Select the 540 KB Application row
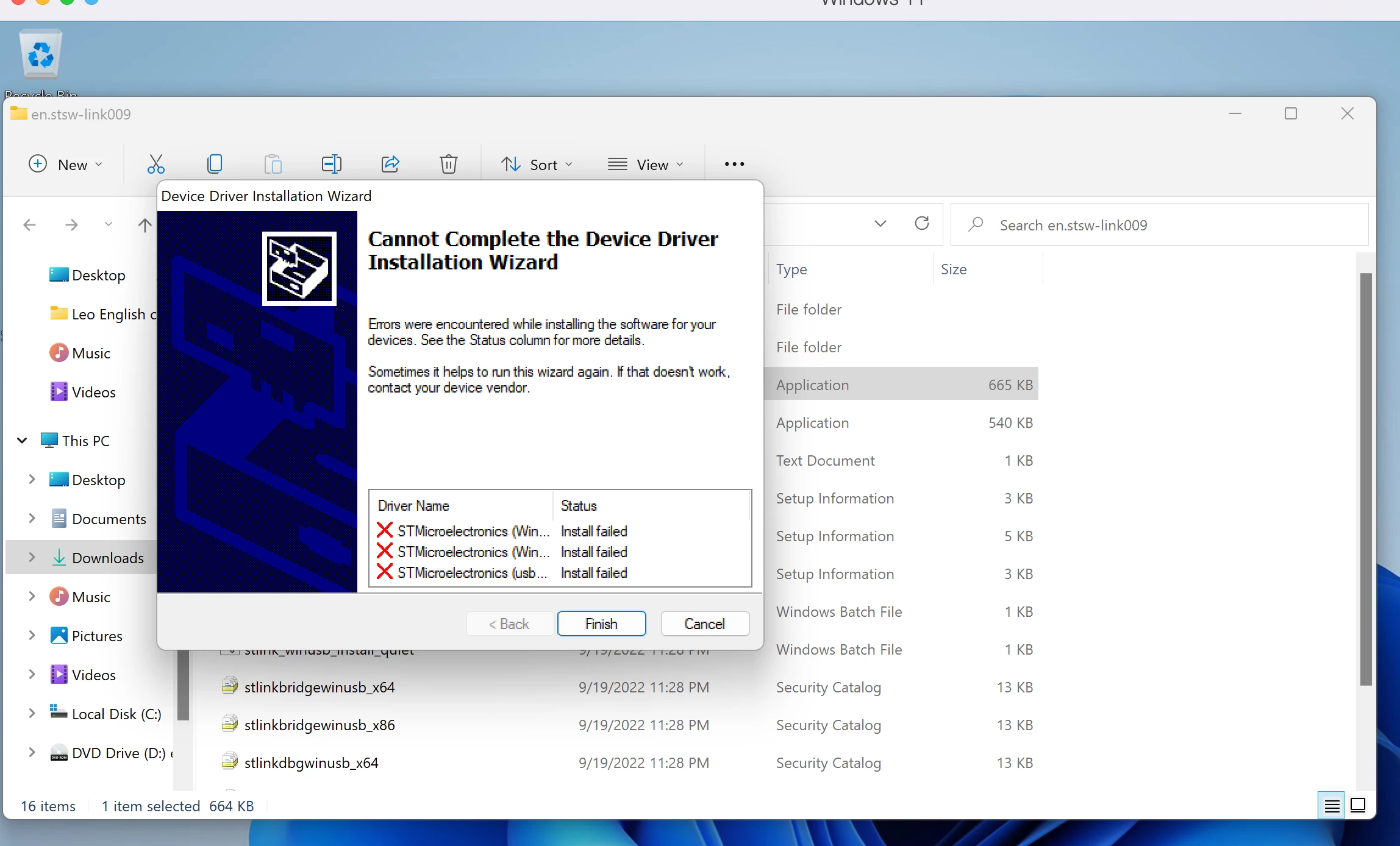The height and width of the screenshot is (846, 1400). tap(901, 422)
